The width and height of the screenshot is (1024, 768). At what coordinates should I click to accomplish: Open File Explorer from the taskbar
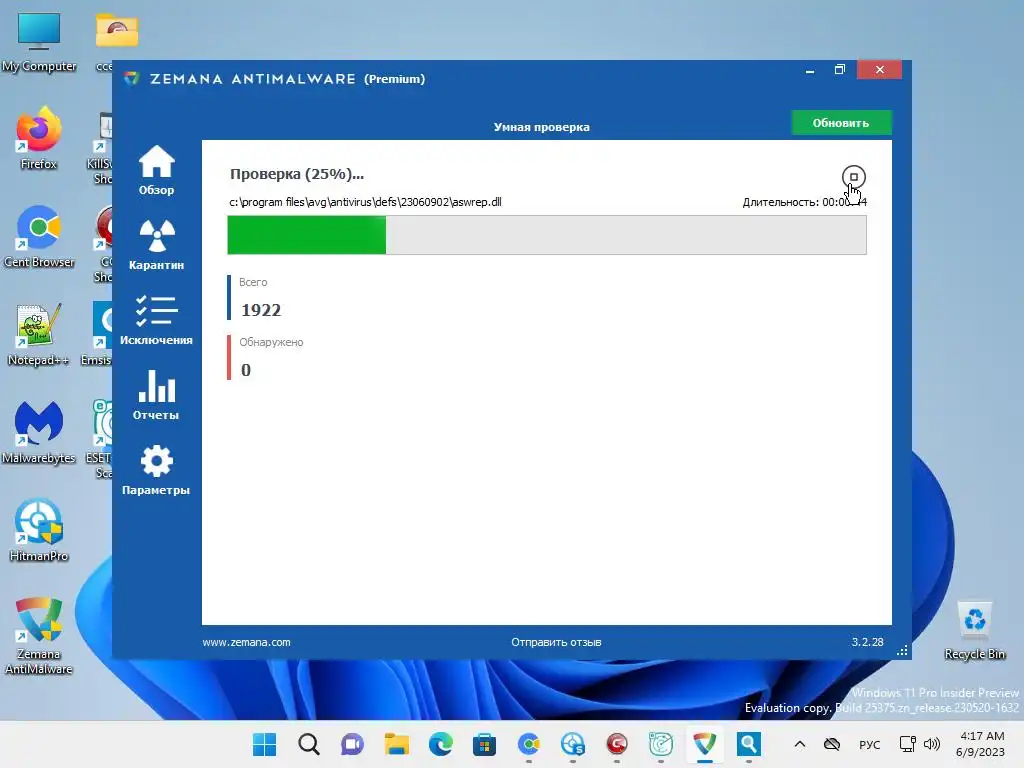tap(396, 744)
